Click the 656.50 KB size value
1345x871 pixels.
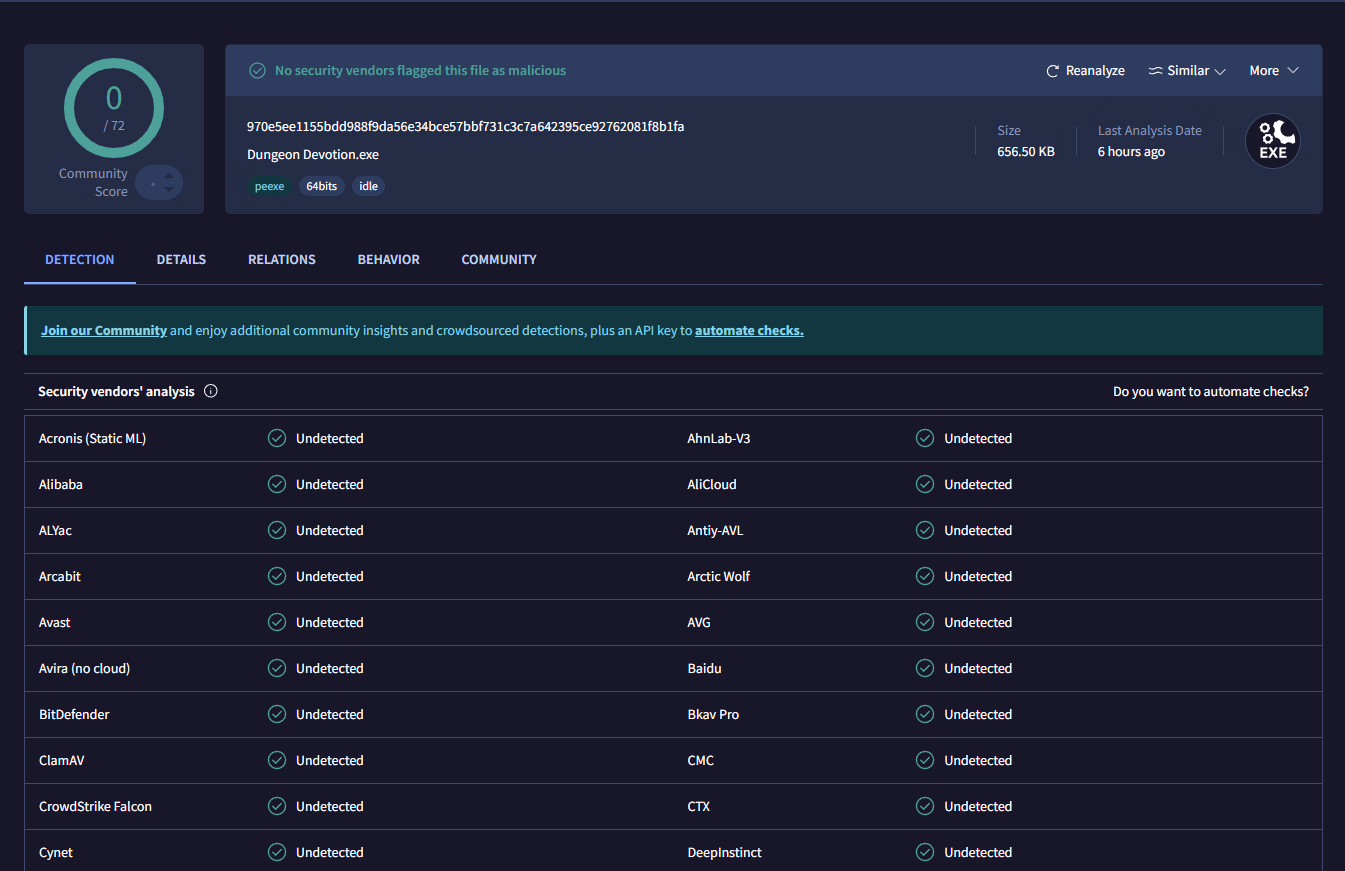coord(1026,152)
